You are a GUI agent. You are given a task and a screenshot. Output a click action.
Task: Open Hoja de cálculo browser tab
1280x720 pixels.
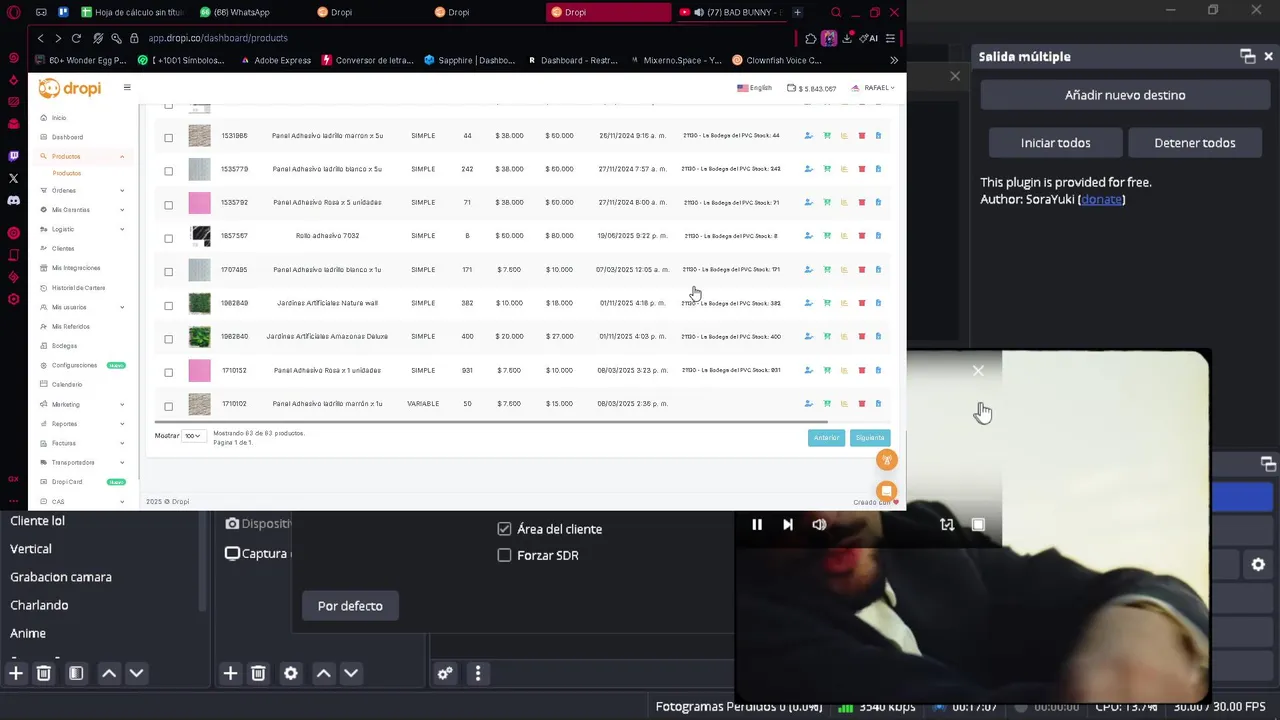point(133,12)
